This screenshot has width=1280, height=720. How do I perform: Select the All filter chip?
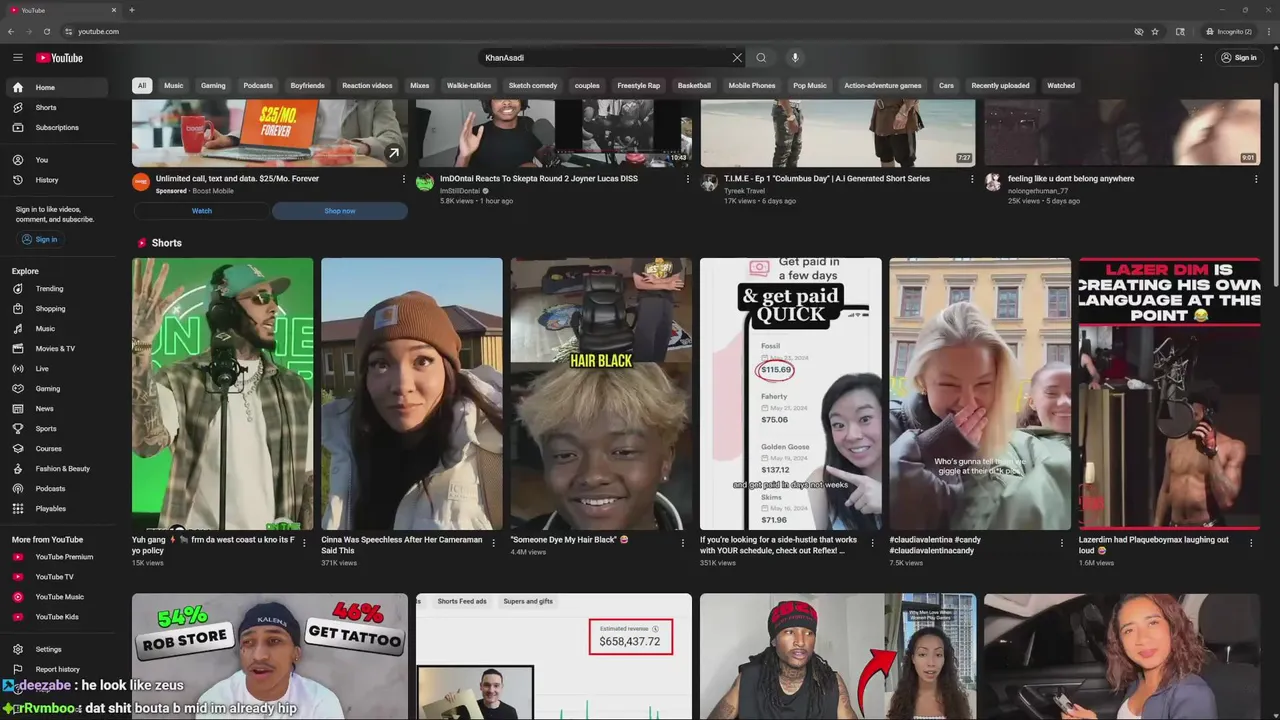142,85
